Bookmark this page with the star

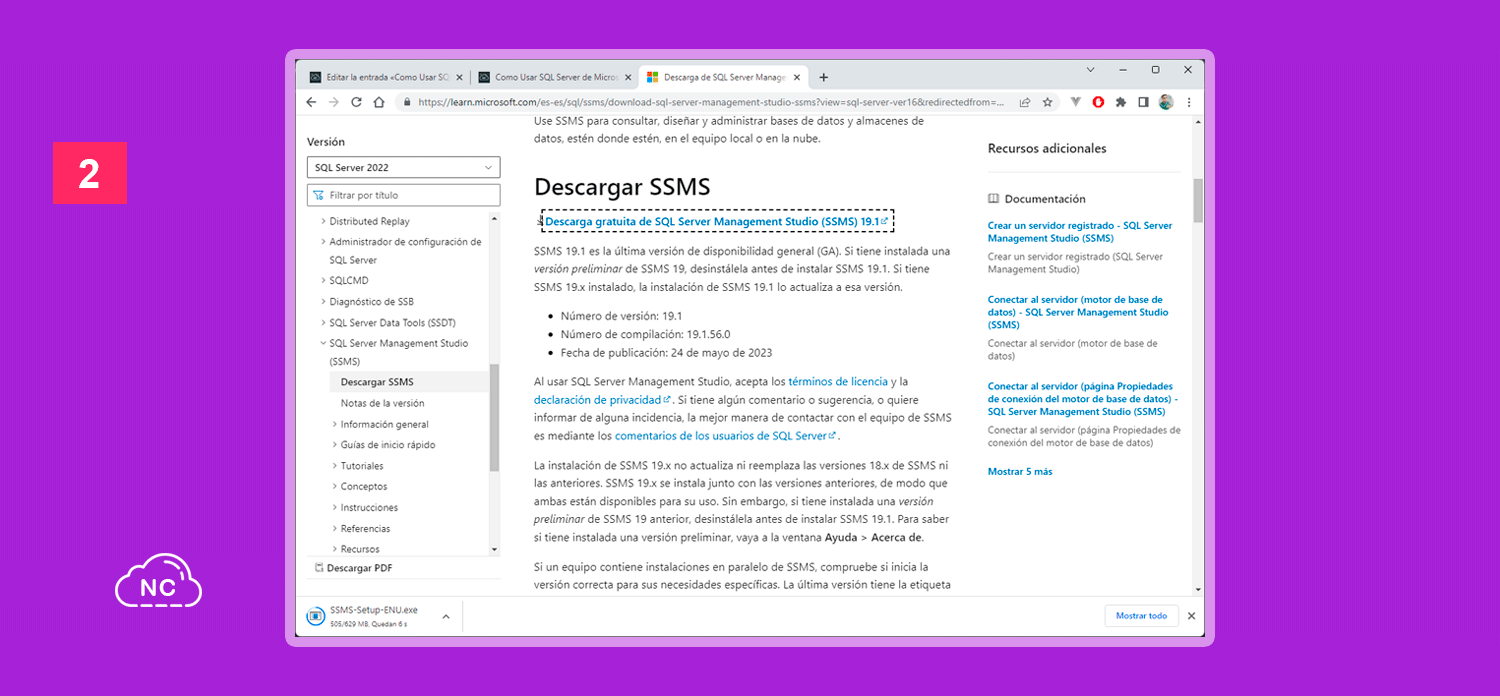tap(1048, 102)
